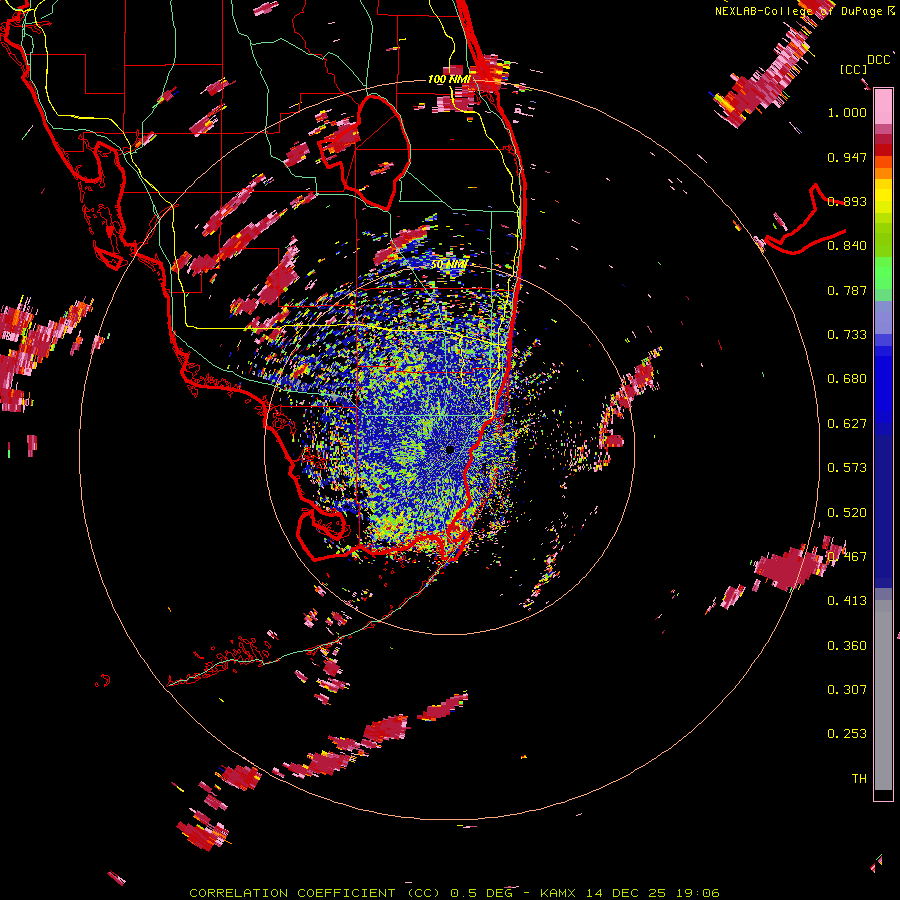
Task: Click the [CC] label above the color bar
Action: (x=853, y=69)
